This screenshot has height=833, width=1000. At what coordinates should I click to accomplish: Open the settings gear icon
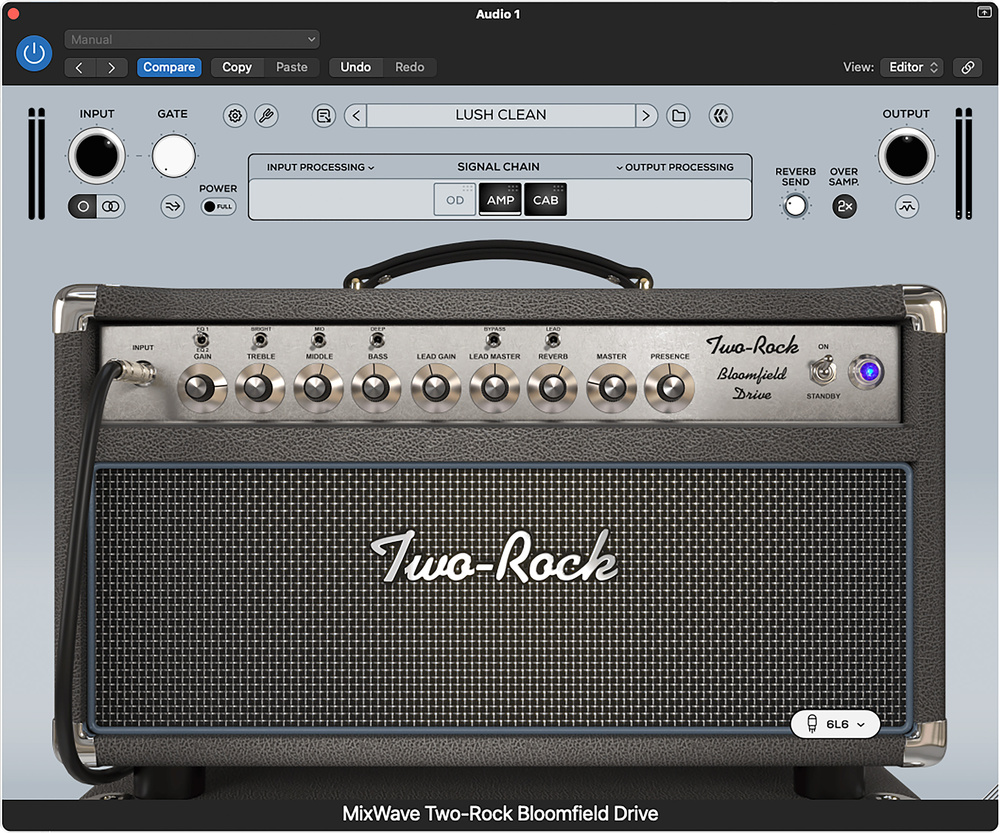coord(235,116)
